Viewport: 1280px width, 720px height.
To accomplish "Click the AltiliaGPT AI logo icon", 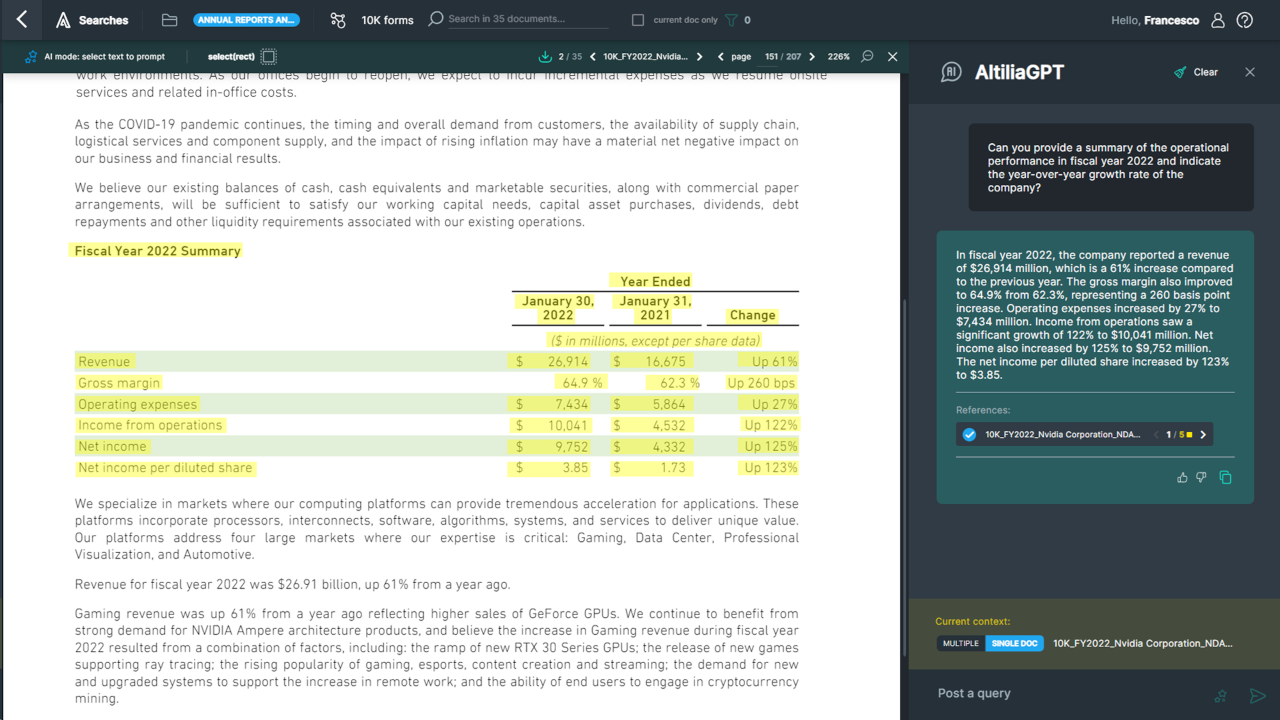I will coord(951,72).
